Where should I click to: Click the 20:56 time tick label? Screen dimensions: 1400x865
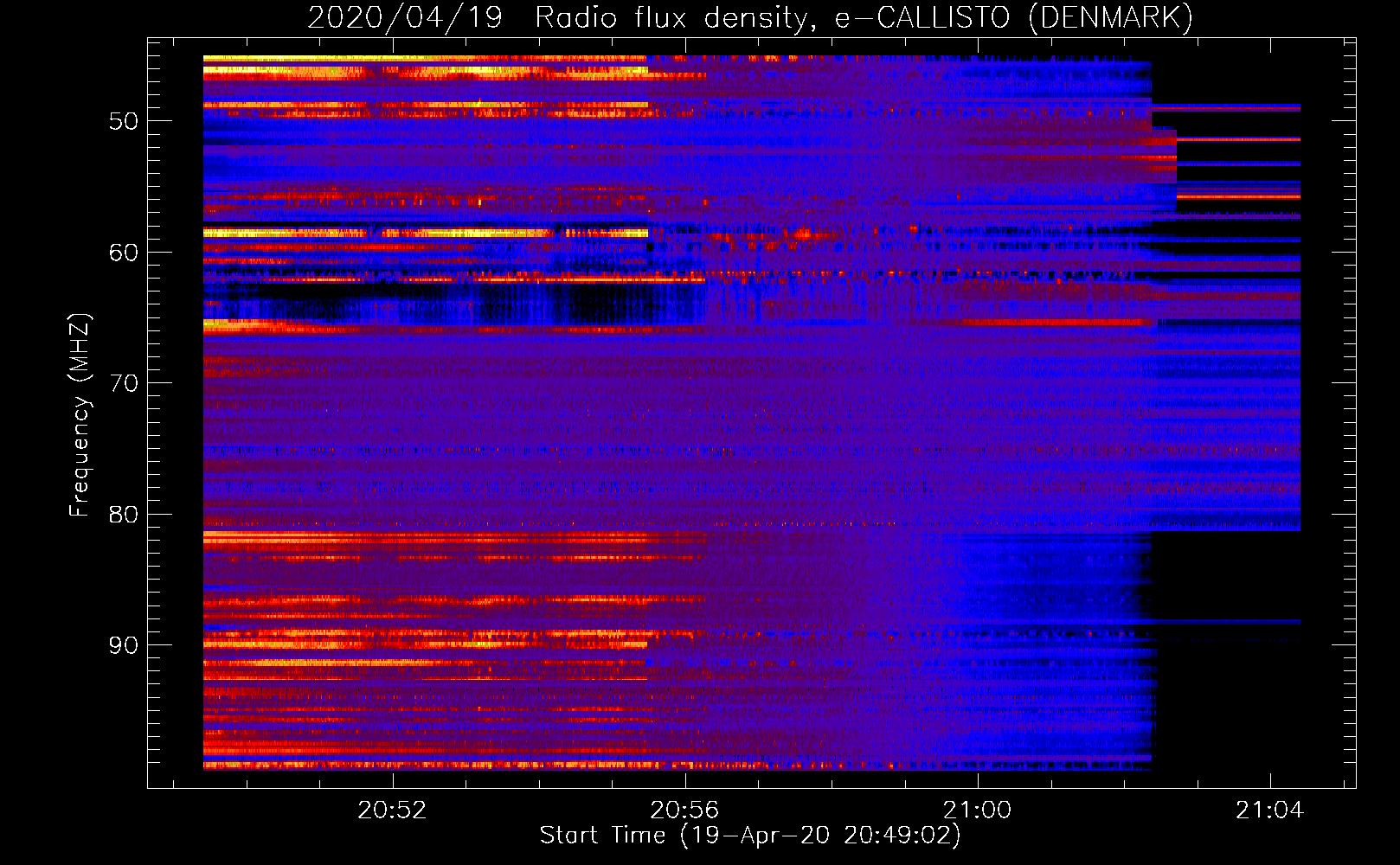[685, 810]
